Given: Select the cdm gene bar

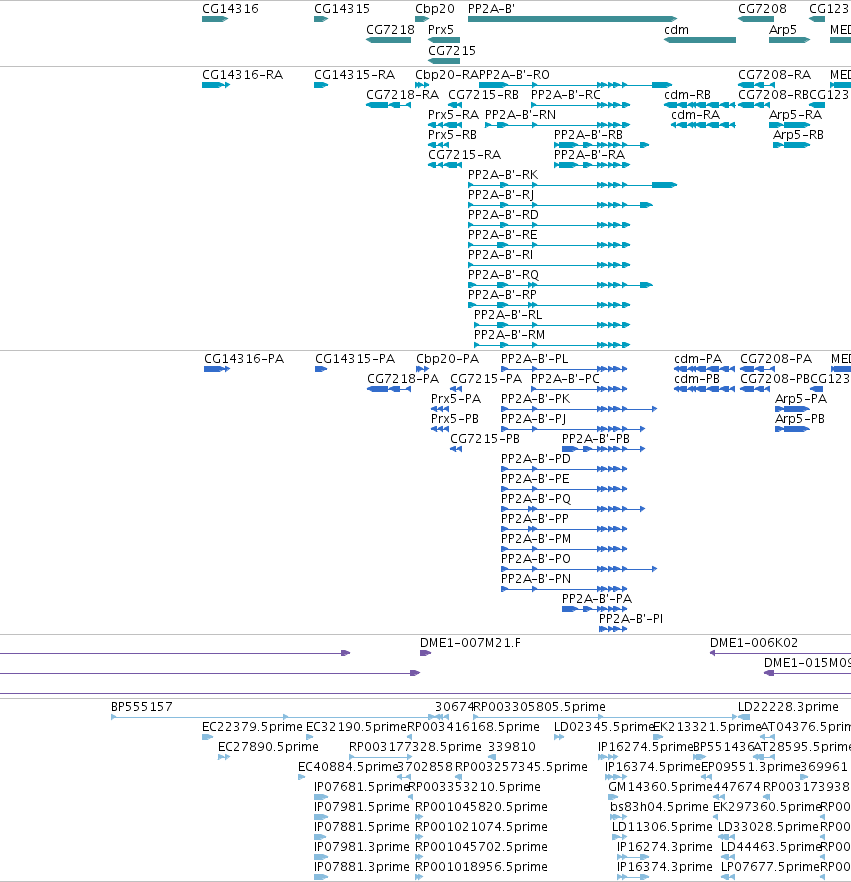Looking at the screenshot, I should click(x=700, y=40).
